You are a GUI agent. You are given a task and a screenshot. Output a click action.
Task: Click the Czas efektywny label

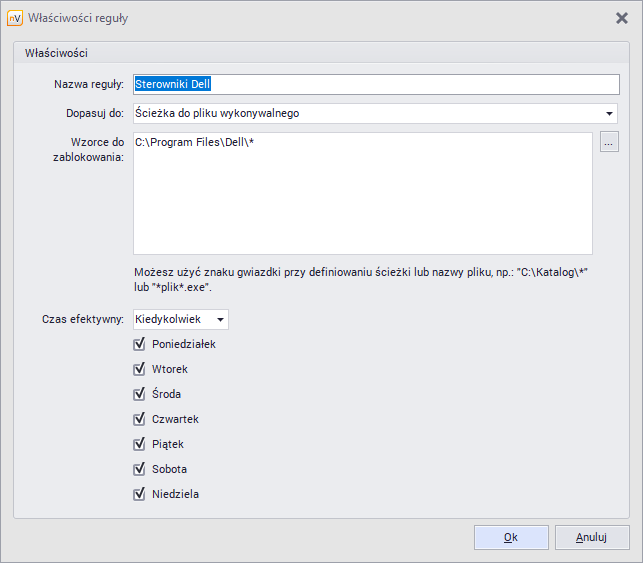pos(83,319)
